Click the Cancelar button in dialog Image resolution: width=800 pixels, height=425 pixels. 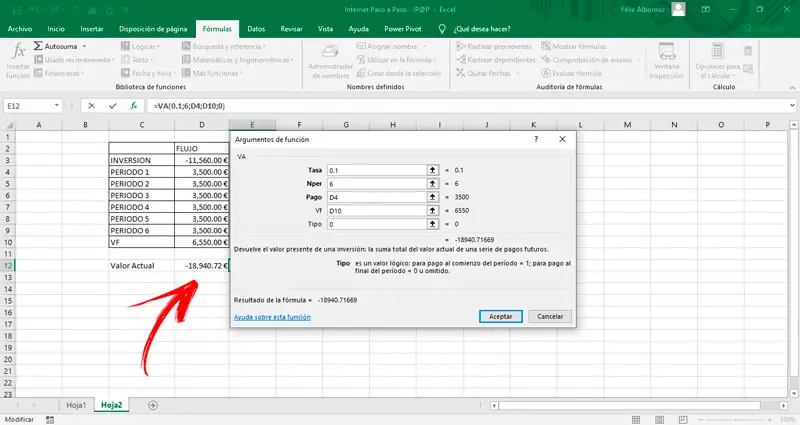(x=550, y=316)
